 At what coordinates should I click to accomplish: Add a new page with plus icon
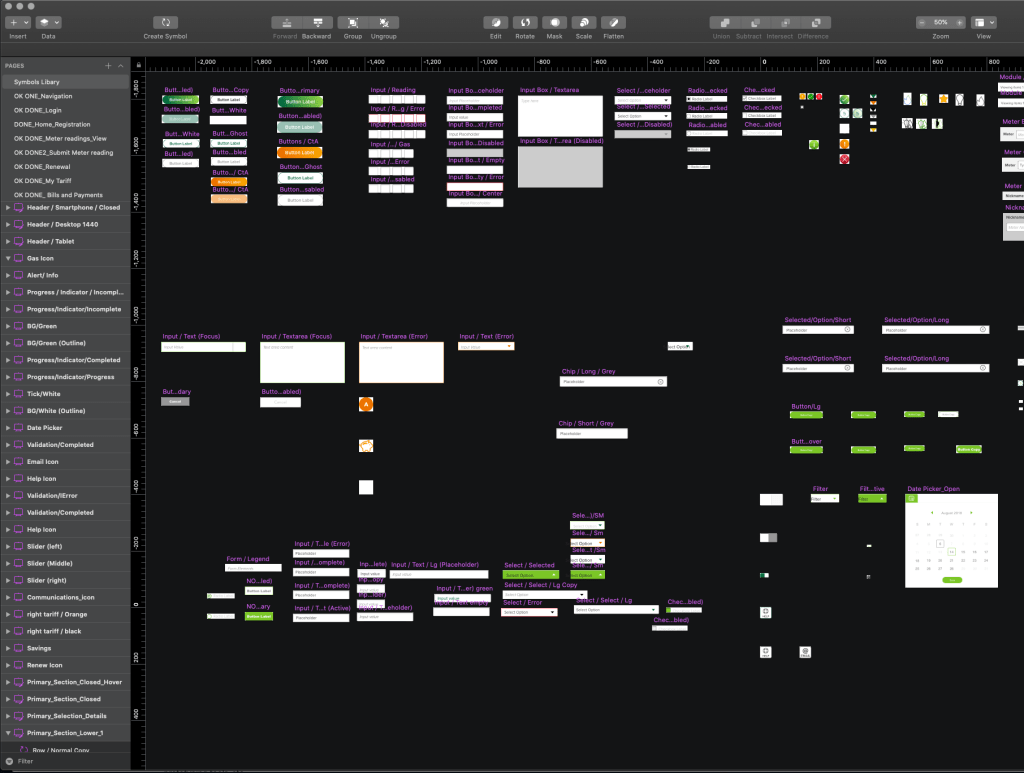(x=108, y=66)
